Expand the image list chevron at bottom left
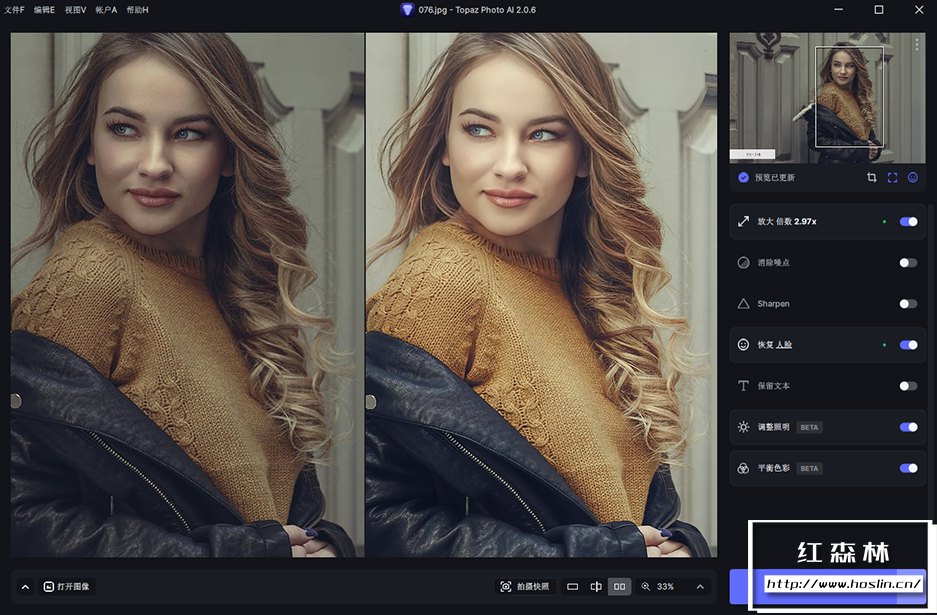The height and width of the screenshot is (615, 937). point(25,587)
